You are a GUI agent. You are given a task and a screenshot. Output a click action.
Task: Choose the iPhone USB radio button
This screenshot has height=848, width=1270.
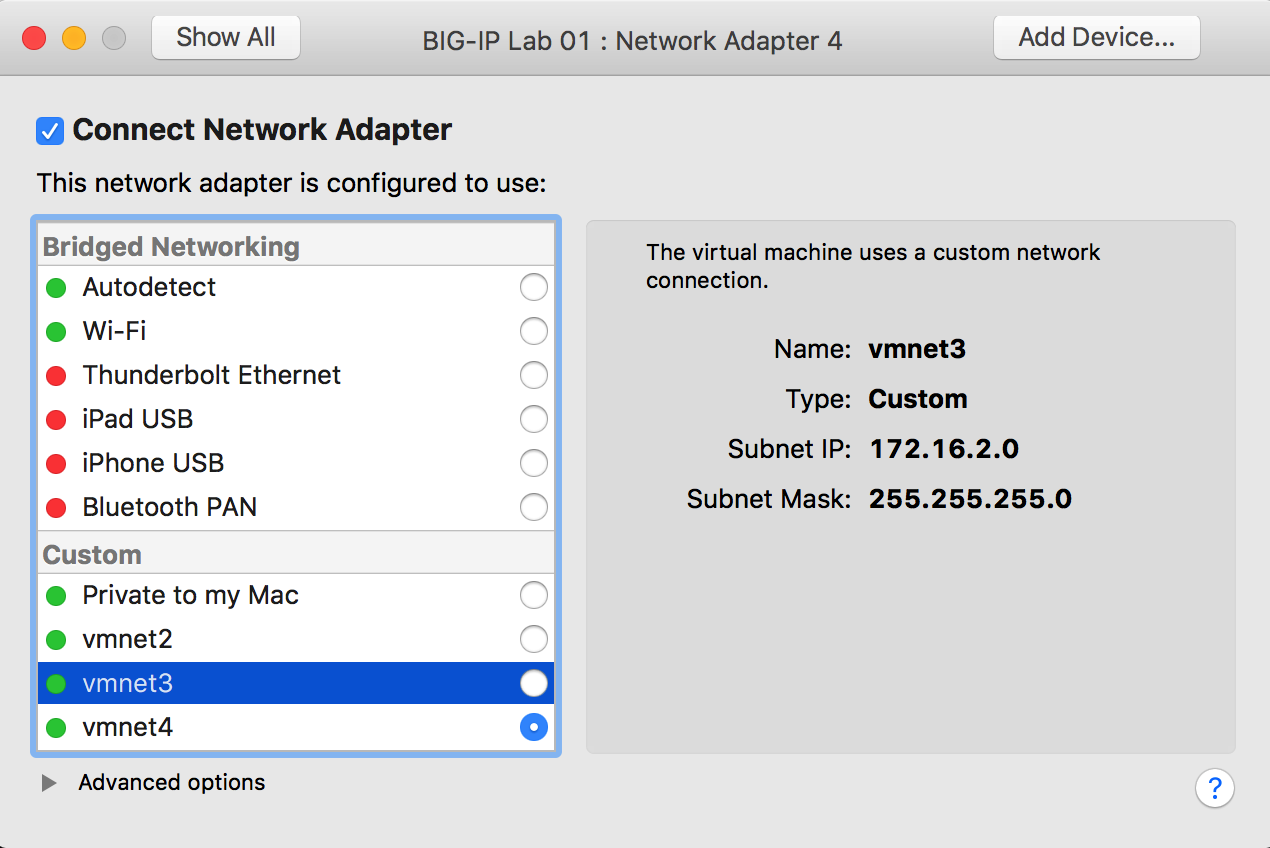[534, 464]
